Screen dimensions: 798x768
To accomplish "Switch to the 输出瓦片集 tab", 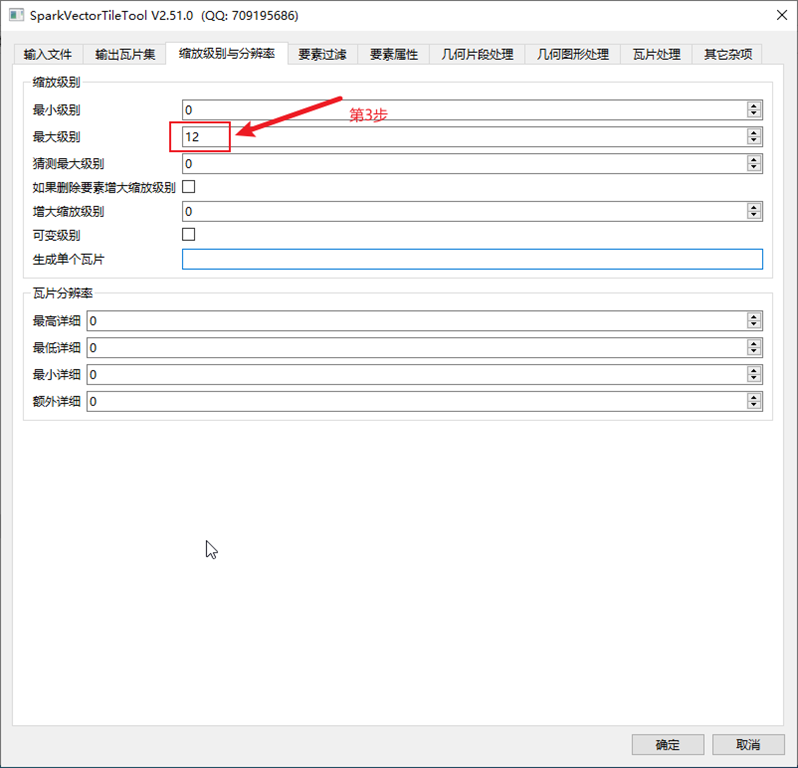I will click(124, 54).
